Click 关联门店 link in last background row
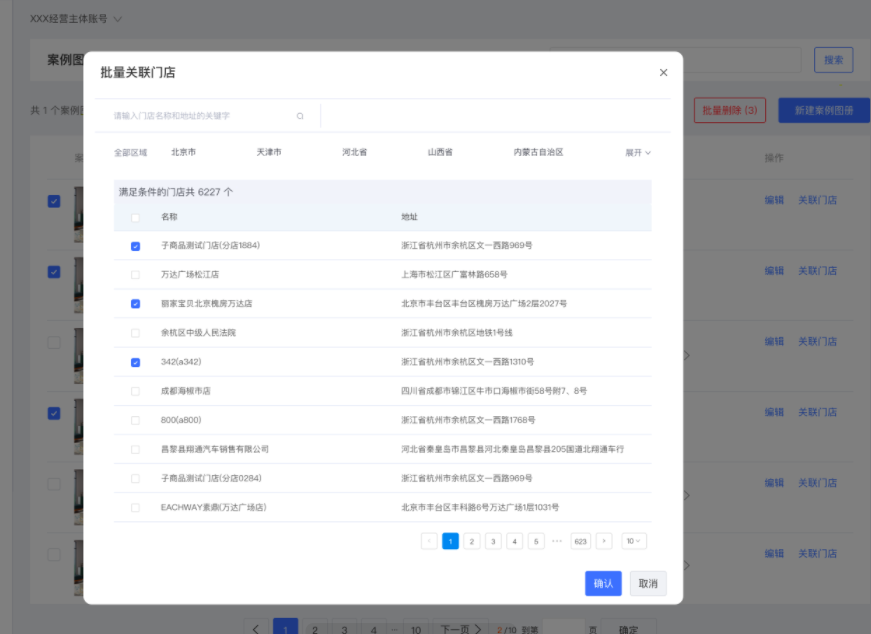Viewport: 871px width, 634px height. [817, 553]
